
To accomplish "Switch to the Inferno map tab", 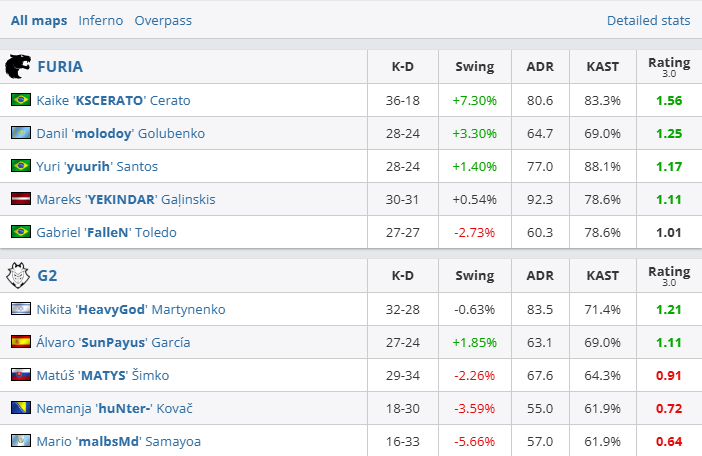I will (101, 20).
